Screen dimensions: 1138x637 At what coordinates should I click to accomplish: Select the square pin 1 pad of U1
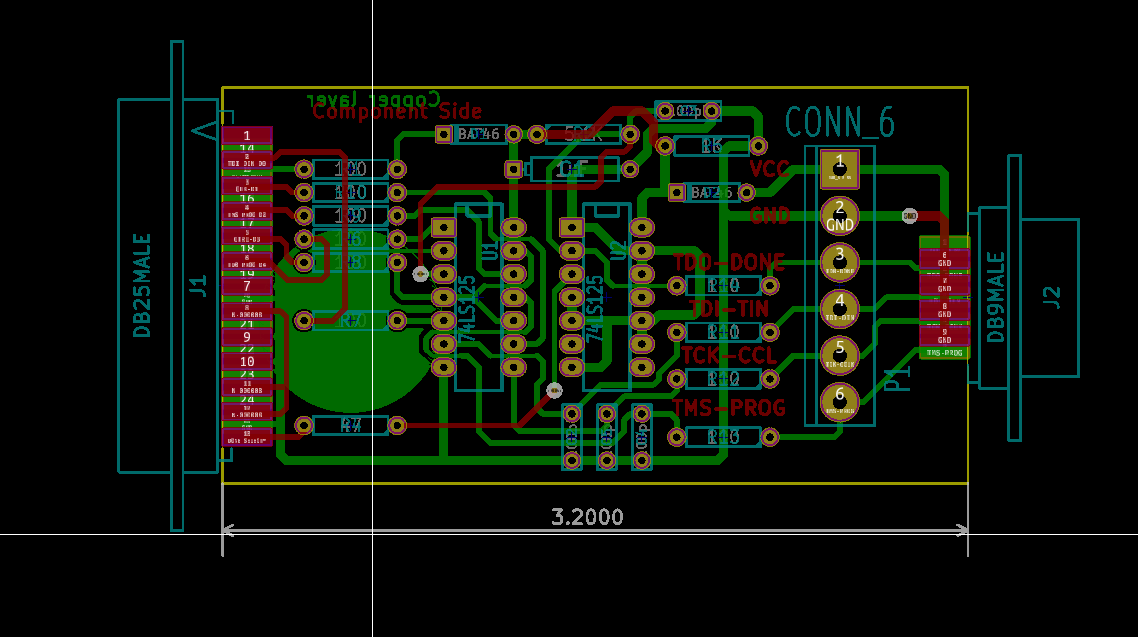[443, 227]
